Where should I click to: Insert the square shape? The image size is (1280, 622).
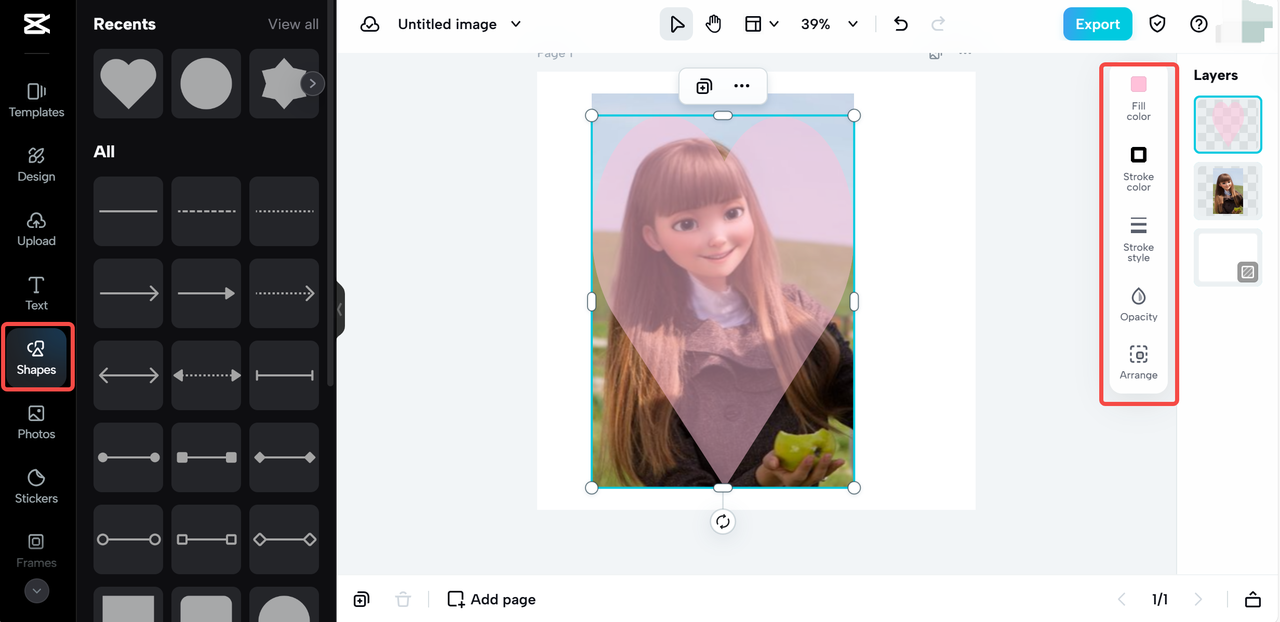click(128, 604)
